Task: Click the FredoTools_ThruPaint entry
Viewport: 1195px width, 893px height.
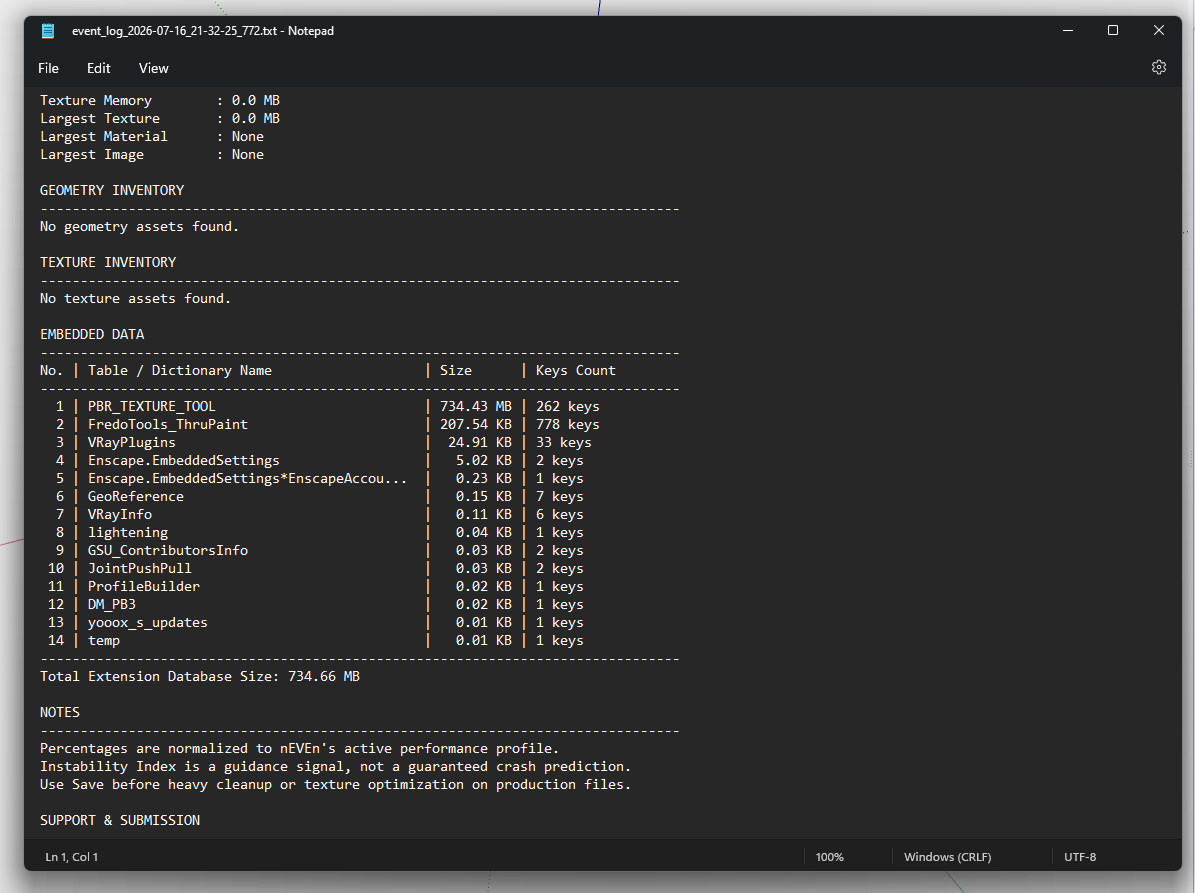Action: pos(168,424)
